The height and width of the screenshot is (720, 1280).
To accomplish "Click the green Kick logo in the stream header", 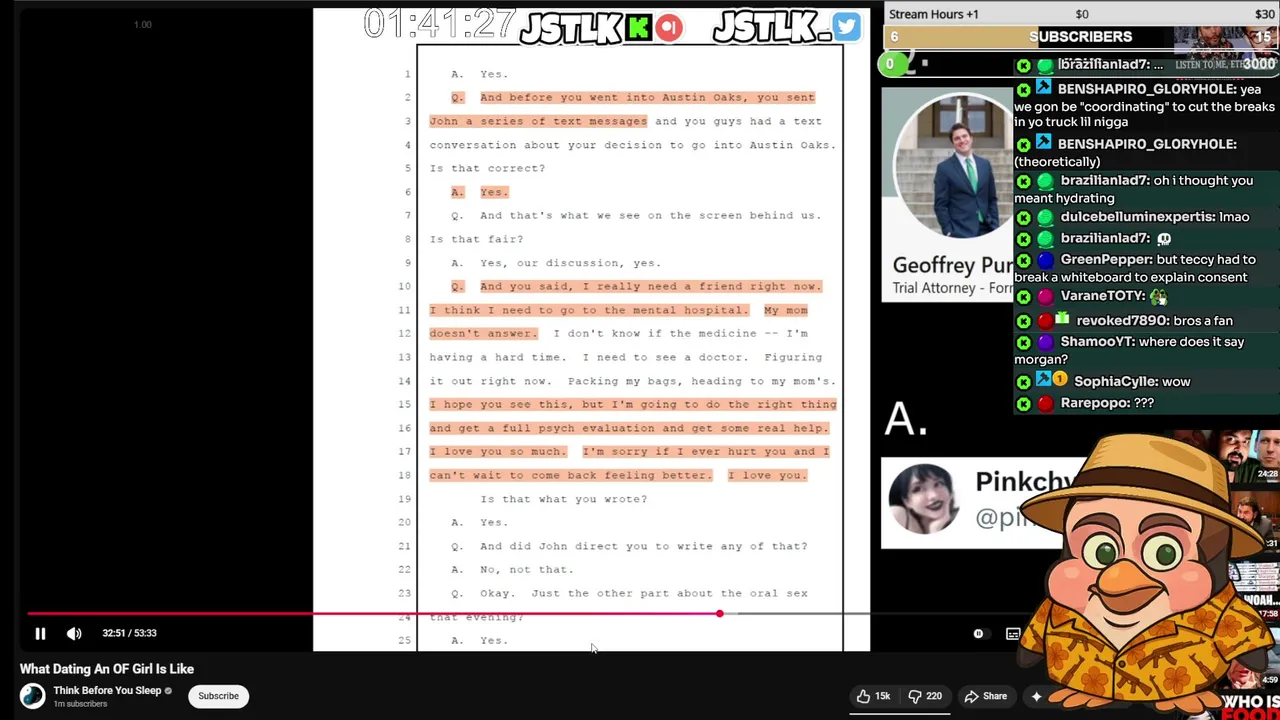I will pyautogui.click(x=638, y=28).
